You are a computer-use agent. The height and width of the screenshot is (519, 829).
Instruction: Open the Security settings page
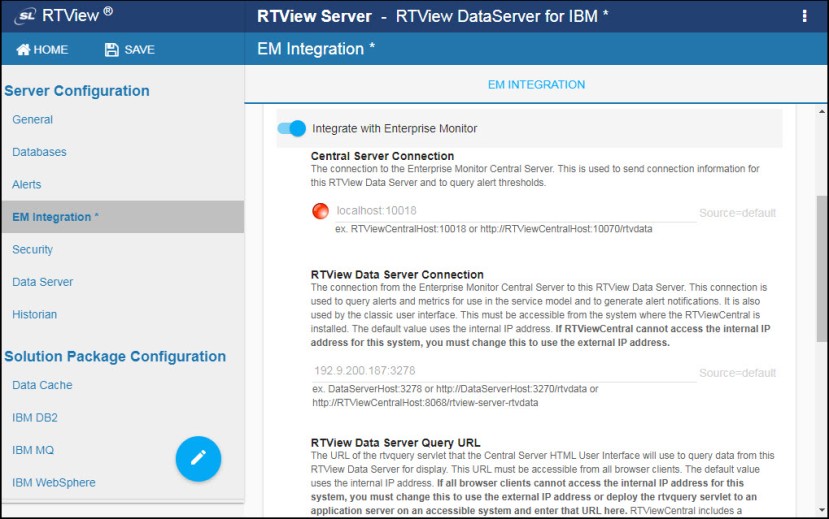pyautogui.click(x=33, y=250)
